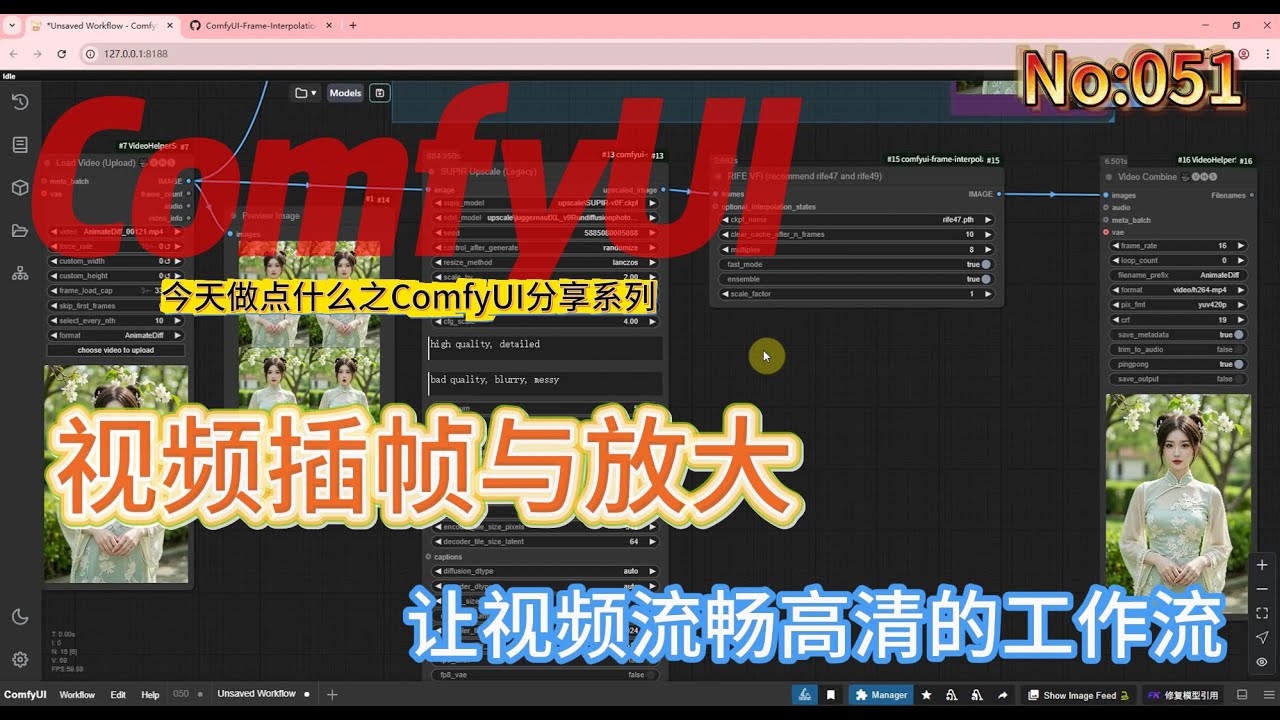The width and height of the screenshot is (1280, 720).
Task: Toggle fast_mode in RIFE VFI node
Action: click(856, 264)
